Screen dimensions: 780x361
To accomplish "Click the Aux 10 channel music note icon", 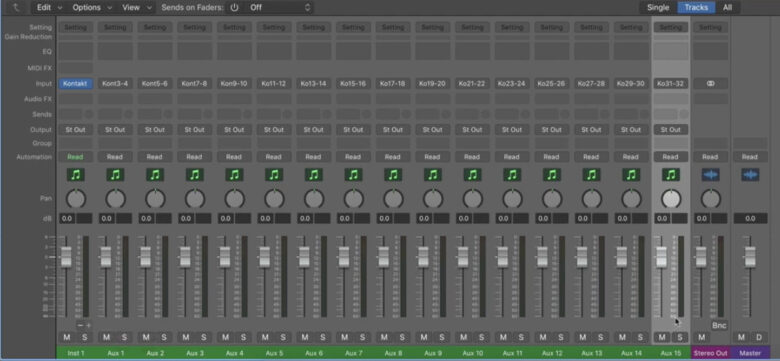I will point(473,175).
